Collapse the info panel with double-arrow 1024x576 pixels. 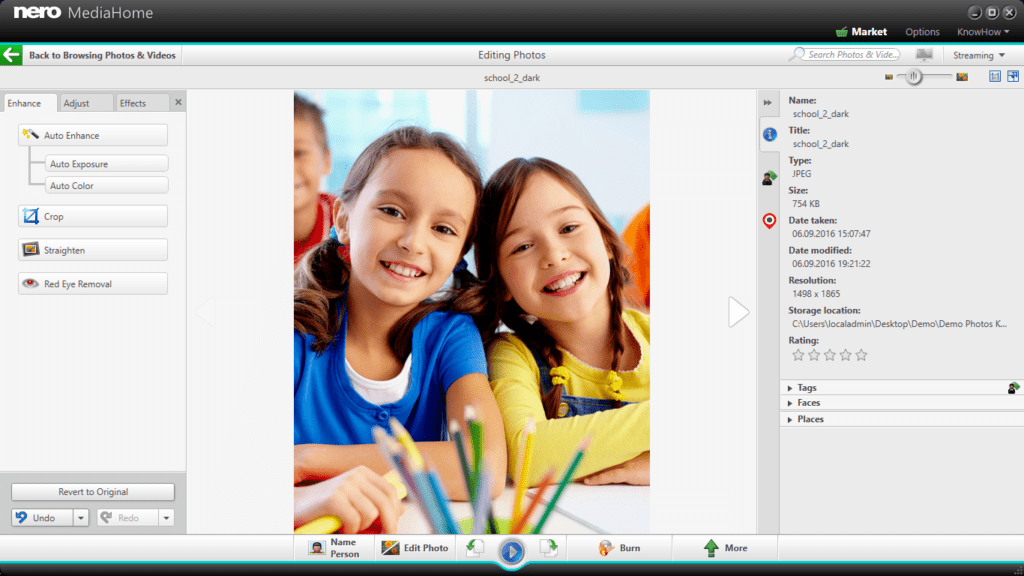768,103
